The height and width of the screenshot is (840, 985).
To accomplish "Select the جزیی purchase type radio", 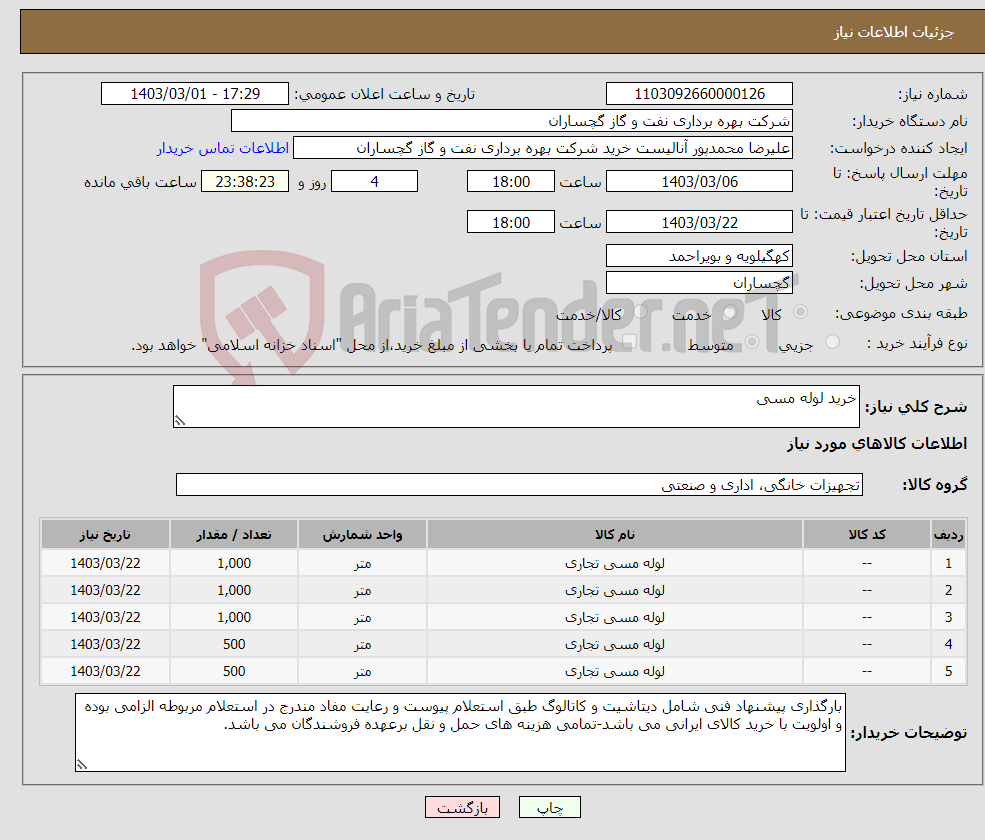I will tap(832, 342).
